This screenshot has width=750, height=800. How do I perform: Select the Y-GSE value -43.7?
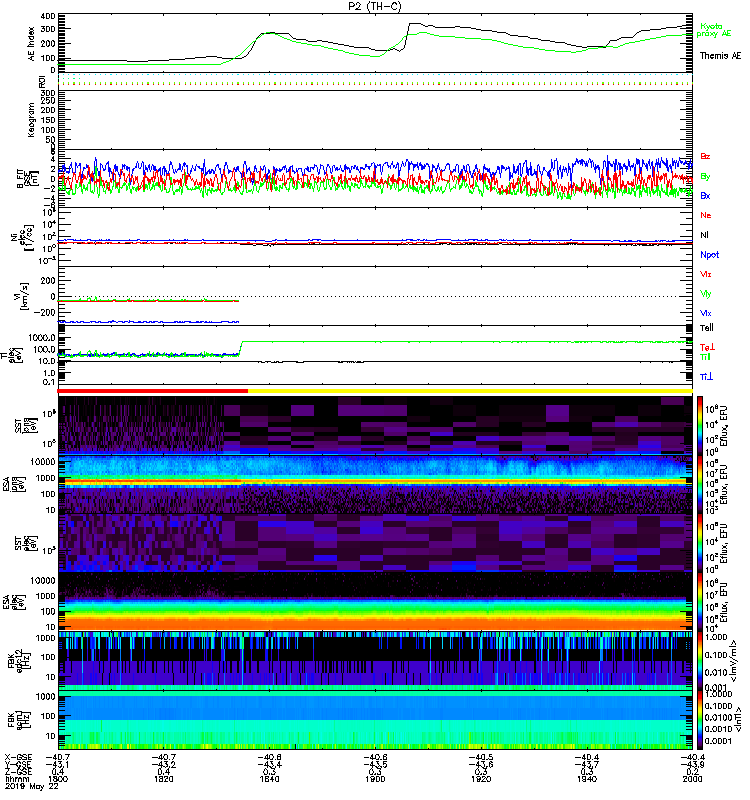(586, 765)
